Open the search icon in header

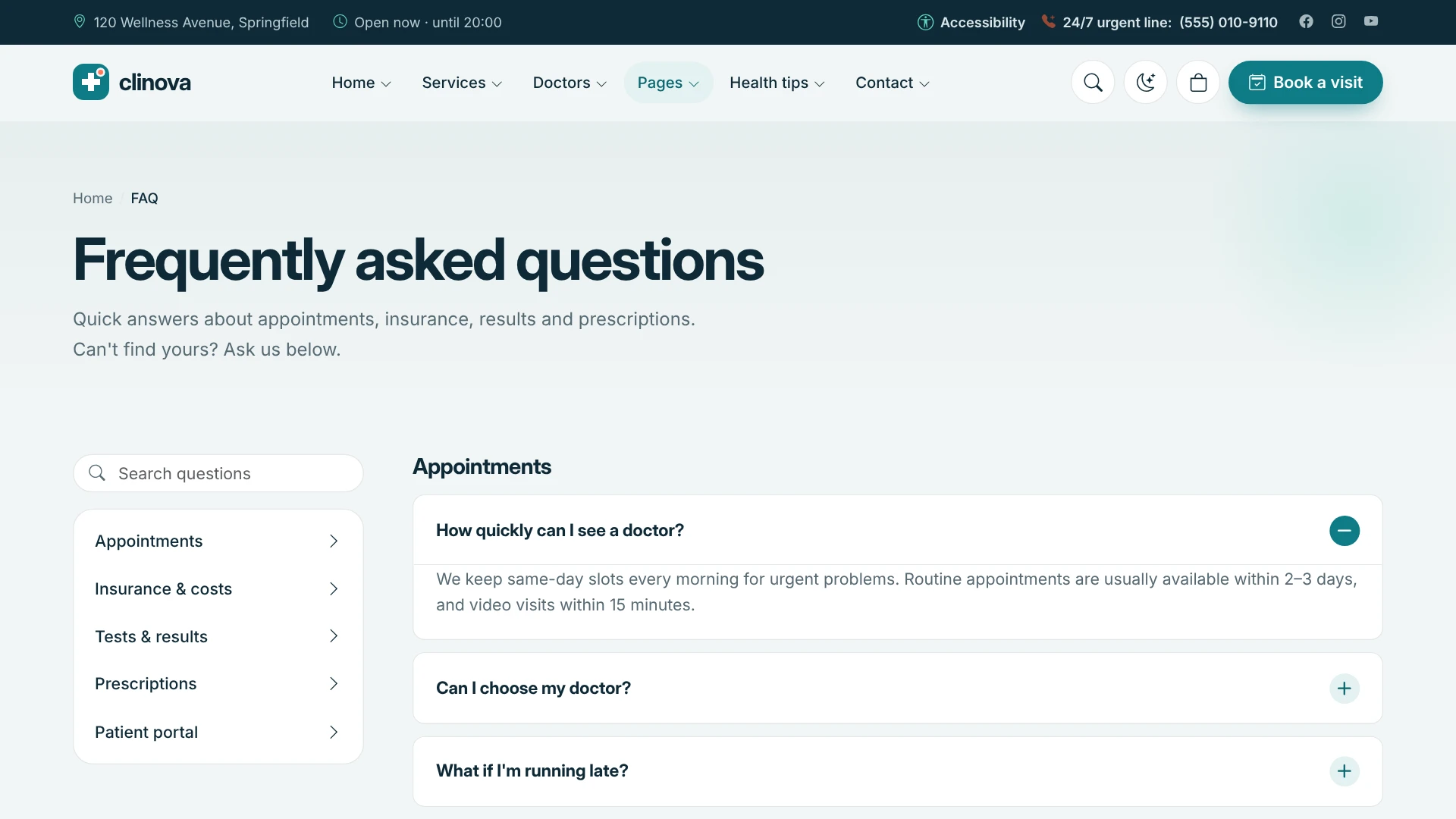pyautogui.click(x=1093, y=83)
